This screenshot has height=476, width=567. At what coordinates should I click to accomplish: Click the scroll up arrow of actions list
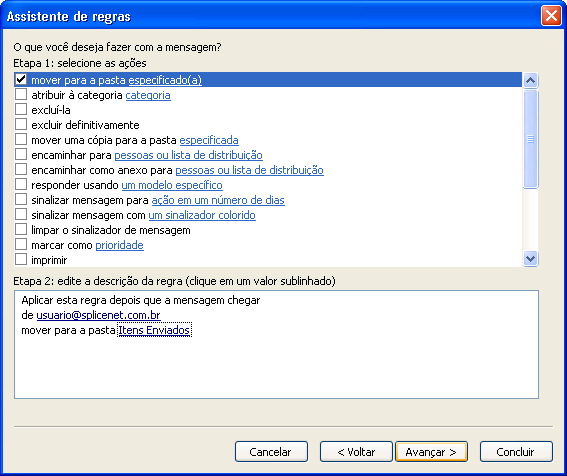coord(530,80)
